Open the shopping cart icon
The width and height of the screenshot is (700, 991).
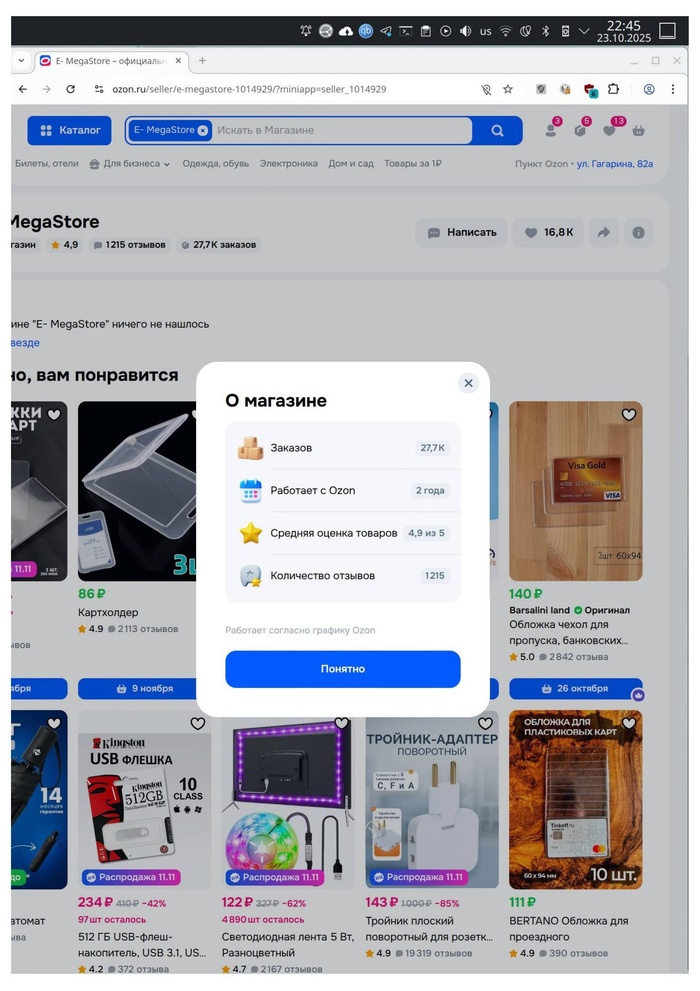[x=639, y=130]
